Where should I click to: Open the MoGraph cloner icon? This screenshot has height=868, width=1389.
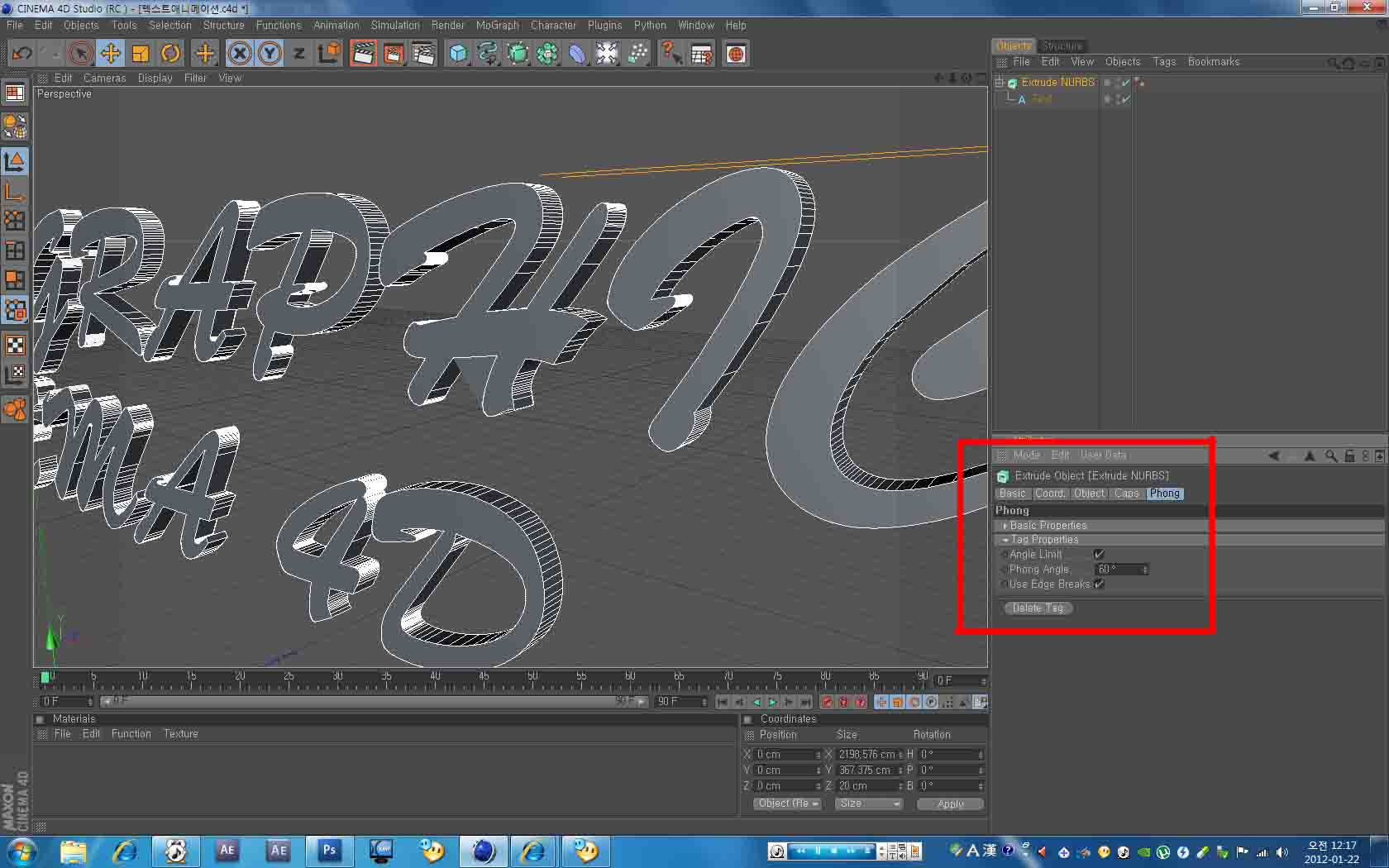637,54
